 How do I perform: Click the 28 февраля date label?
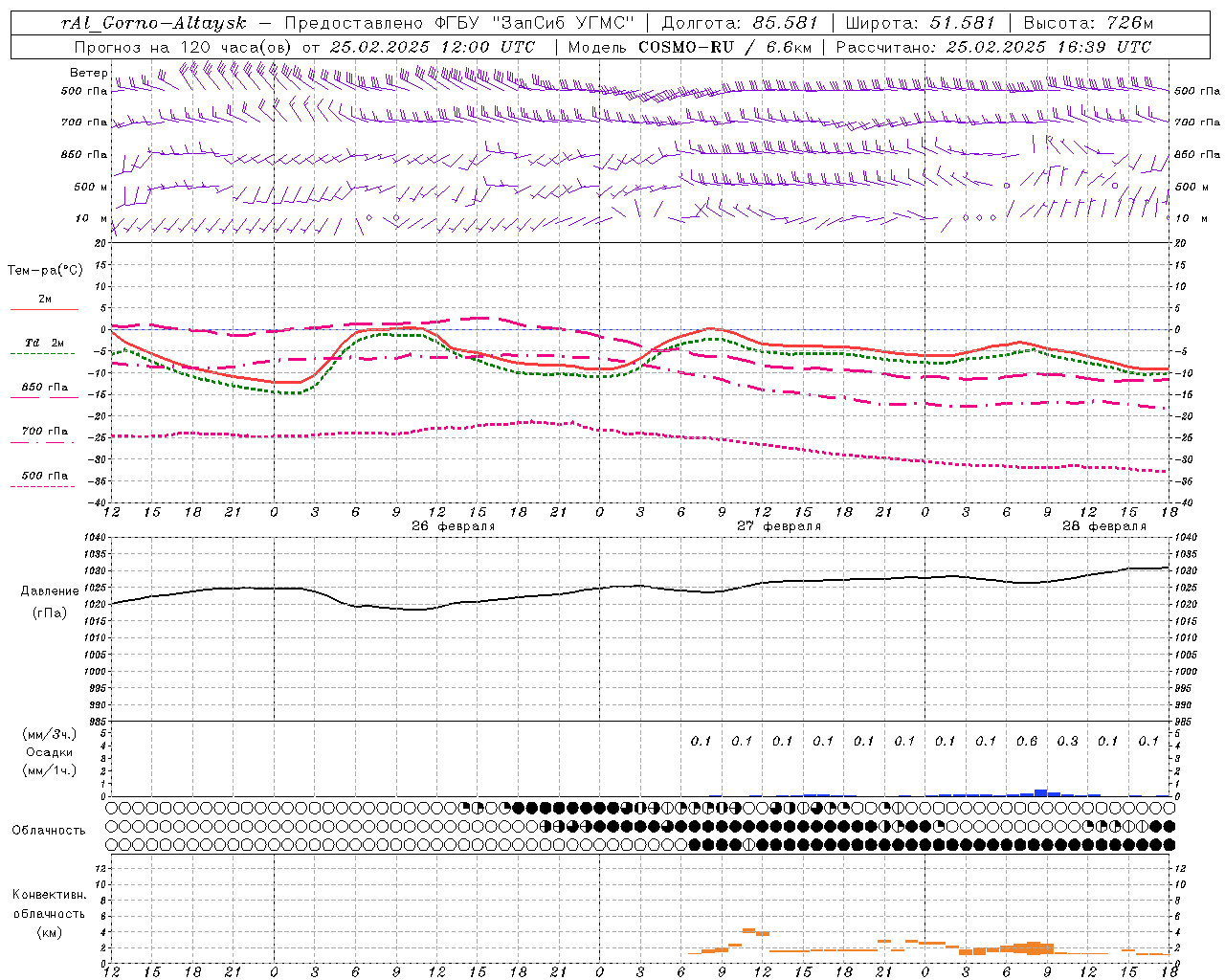(x=1104, y=526)
